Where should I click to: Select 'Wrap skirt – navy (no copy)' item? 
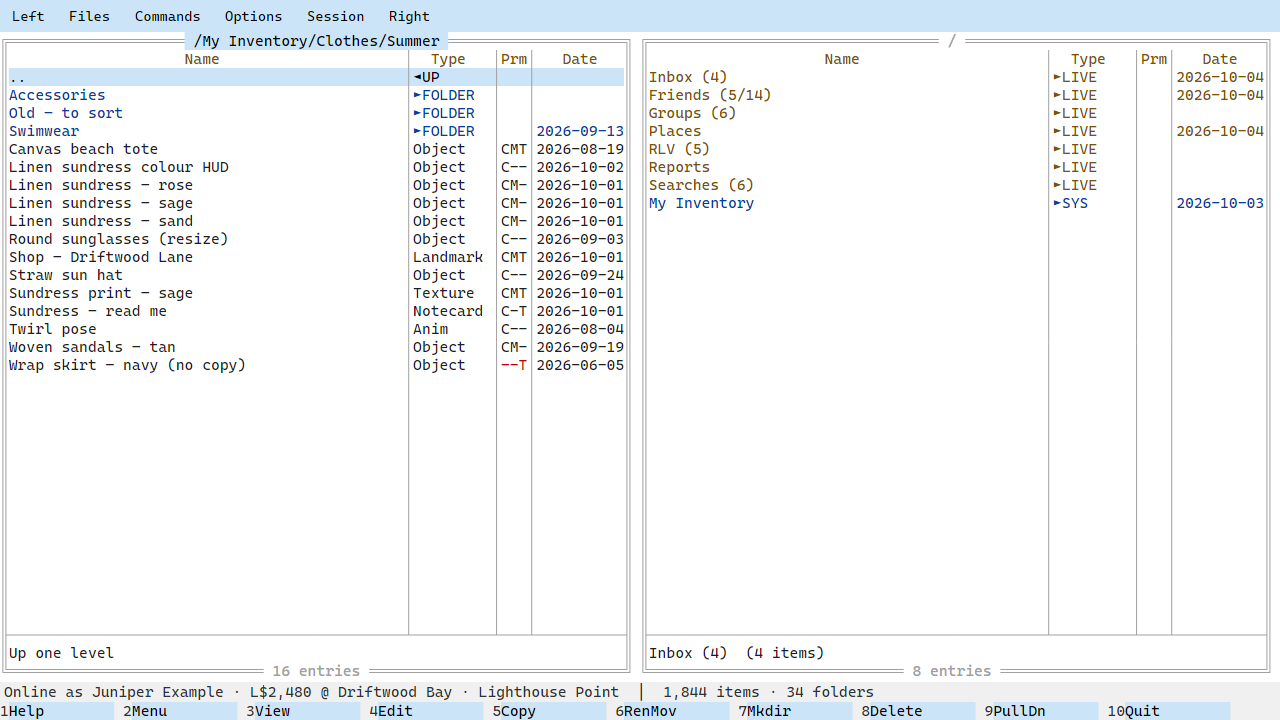click(x=316, y=365)
